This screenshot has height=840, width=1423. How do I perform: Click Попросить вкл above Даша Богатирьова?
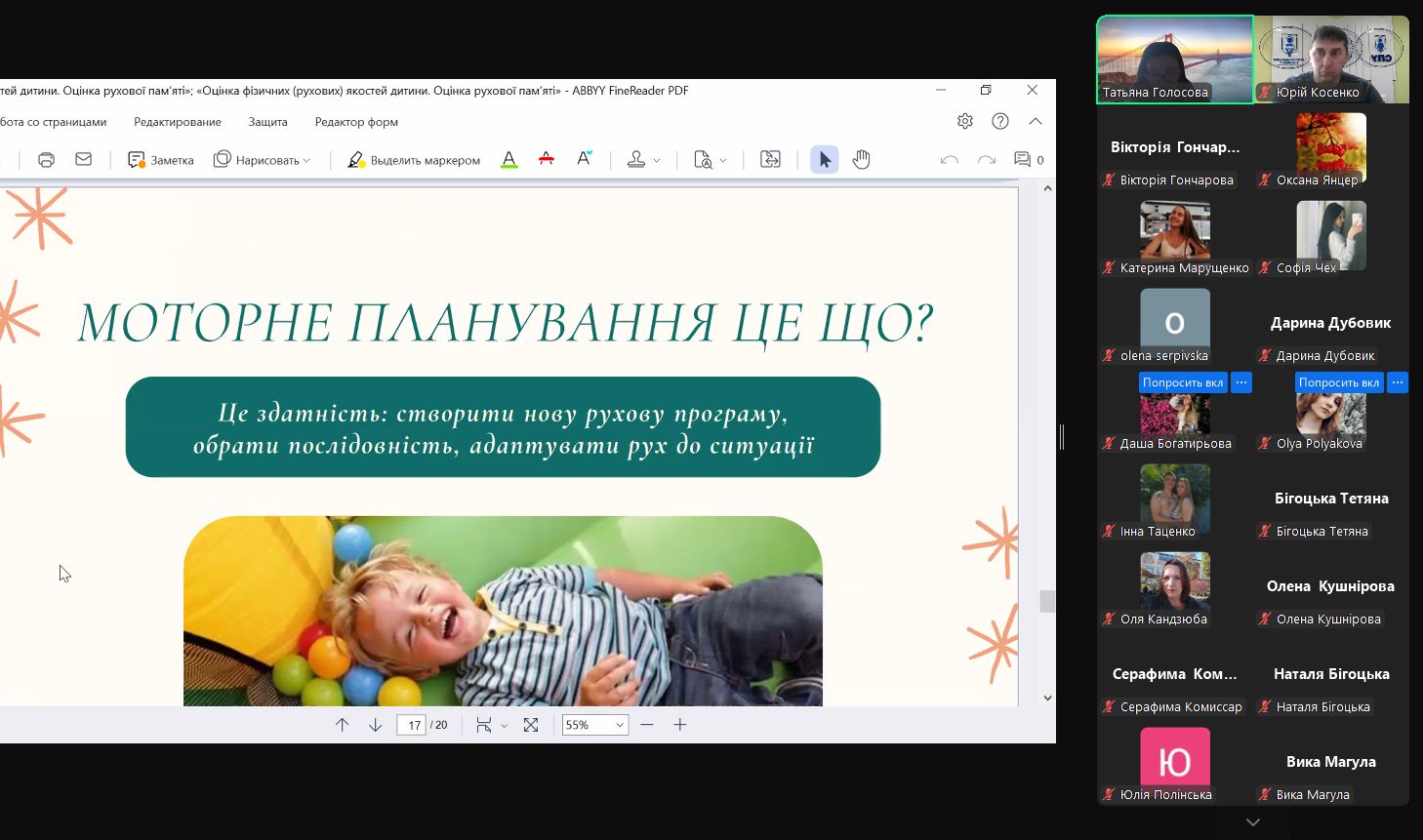[x=1182, y=382]
